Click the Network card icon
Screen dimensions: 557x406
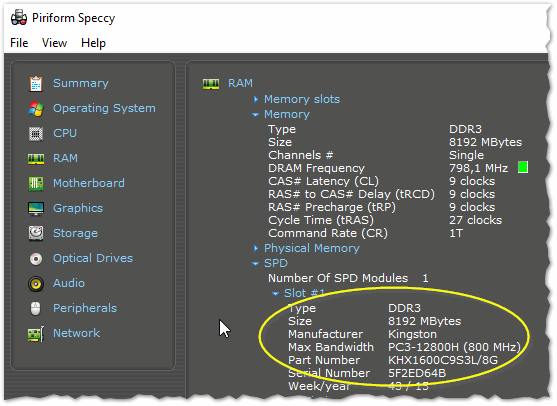pos(36,334)
